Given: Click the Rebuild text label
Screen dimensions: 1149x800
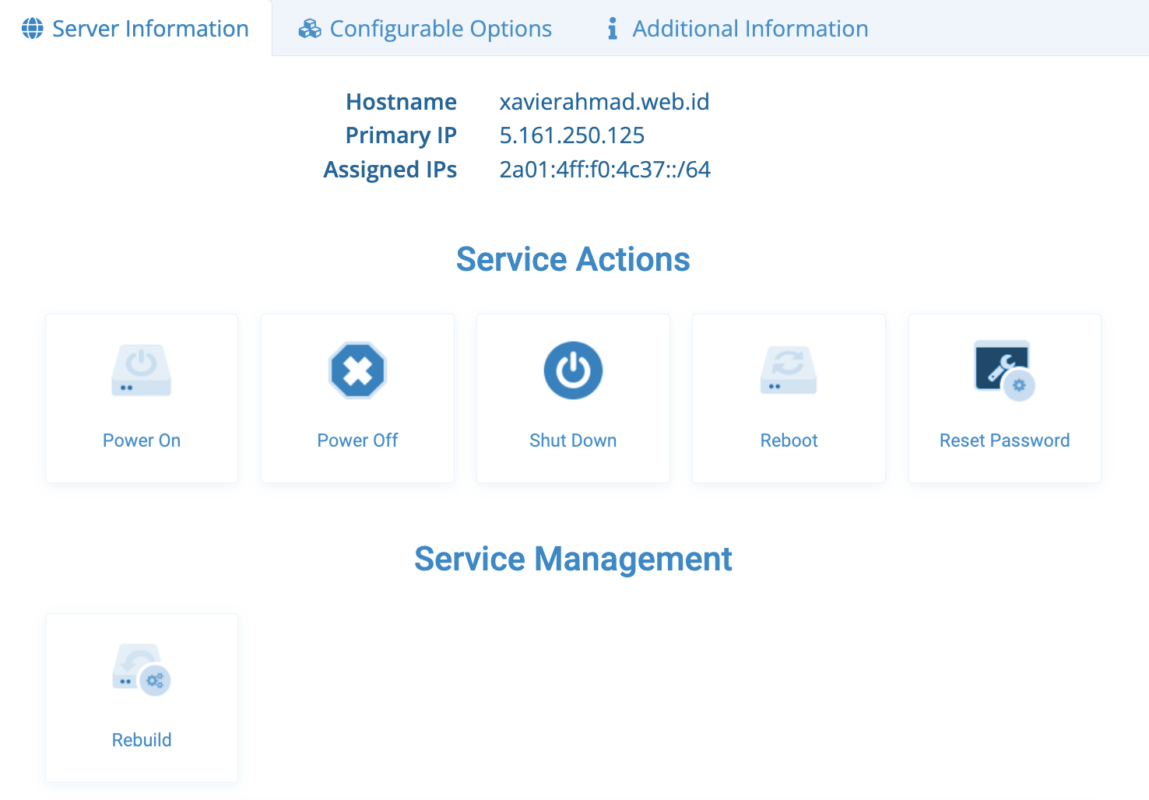Looking at the screenshot, I should [x=141, y=740].
